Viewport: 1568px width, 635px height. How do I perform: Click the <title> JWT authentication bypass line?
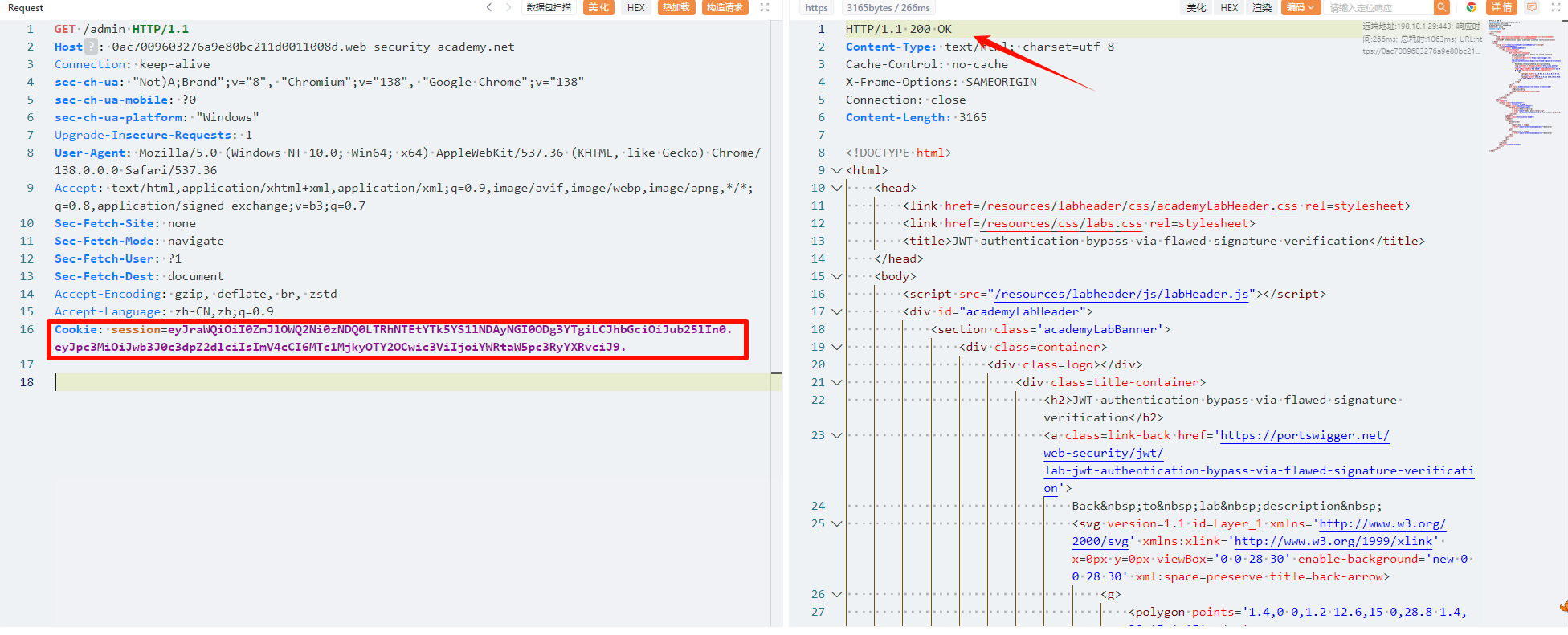(x=1164, y=241)
